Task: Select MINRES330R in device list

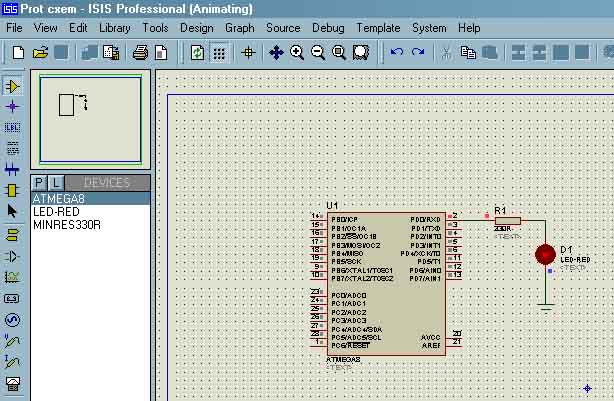Action: point(90,225)
